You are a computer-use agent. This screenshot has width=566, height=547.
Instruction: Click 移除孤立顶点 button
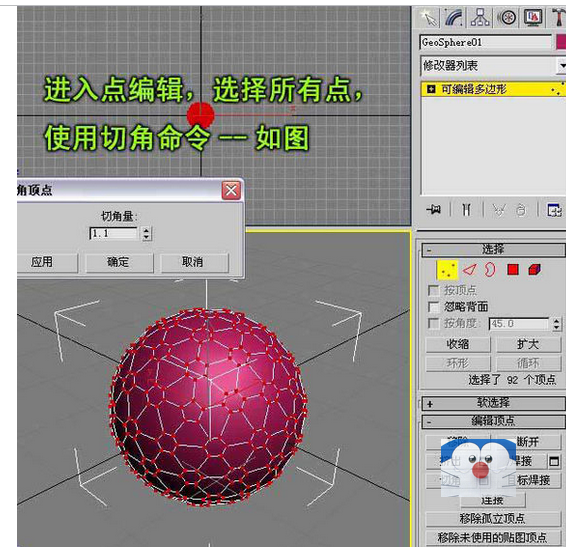pos(493,519)
